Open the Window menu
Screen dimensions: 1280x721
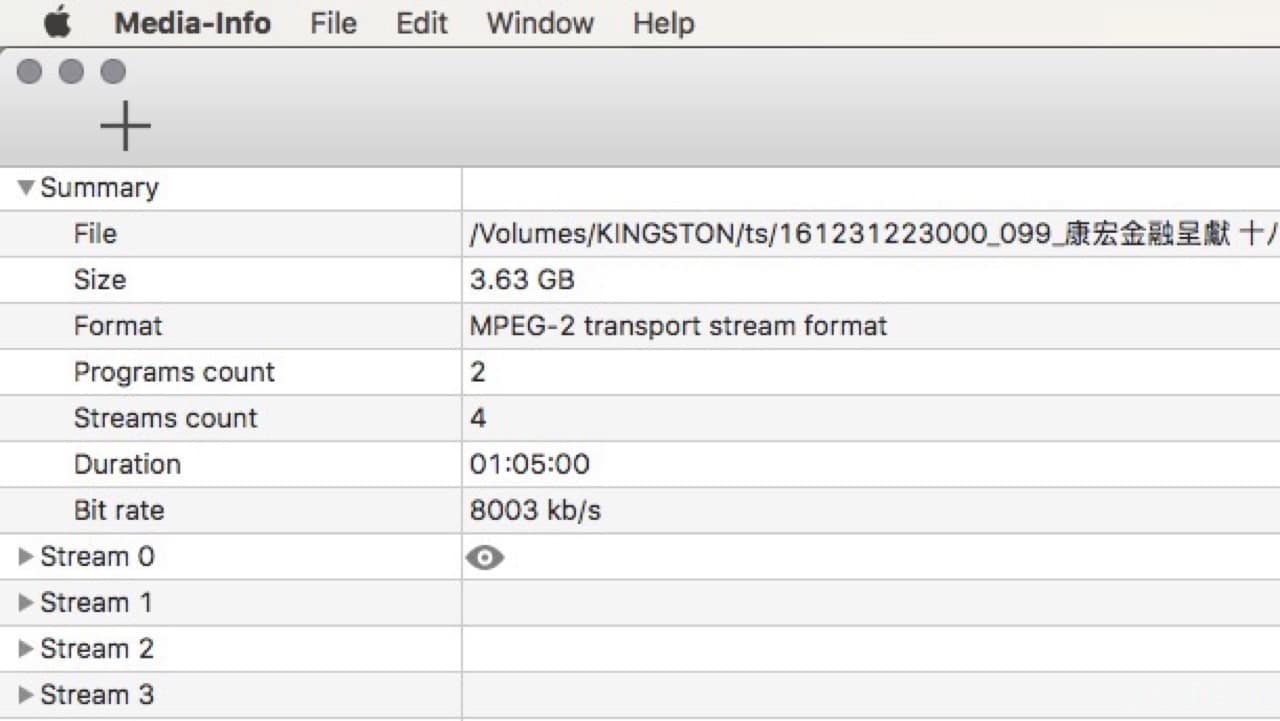pos(540,23)
